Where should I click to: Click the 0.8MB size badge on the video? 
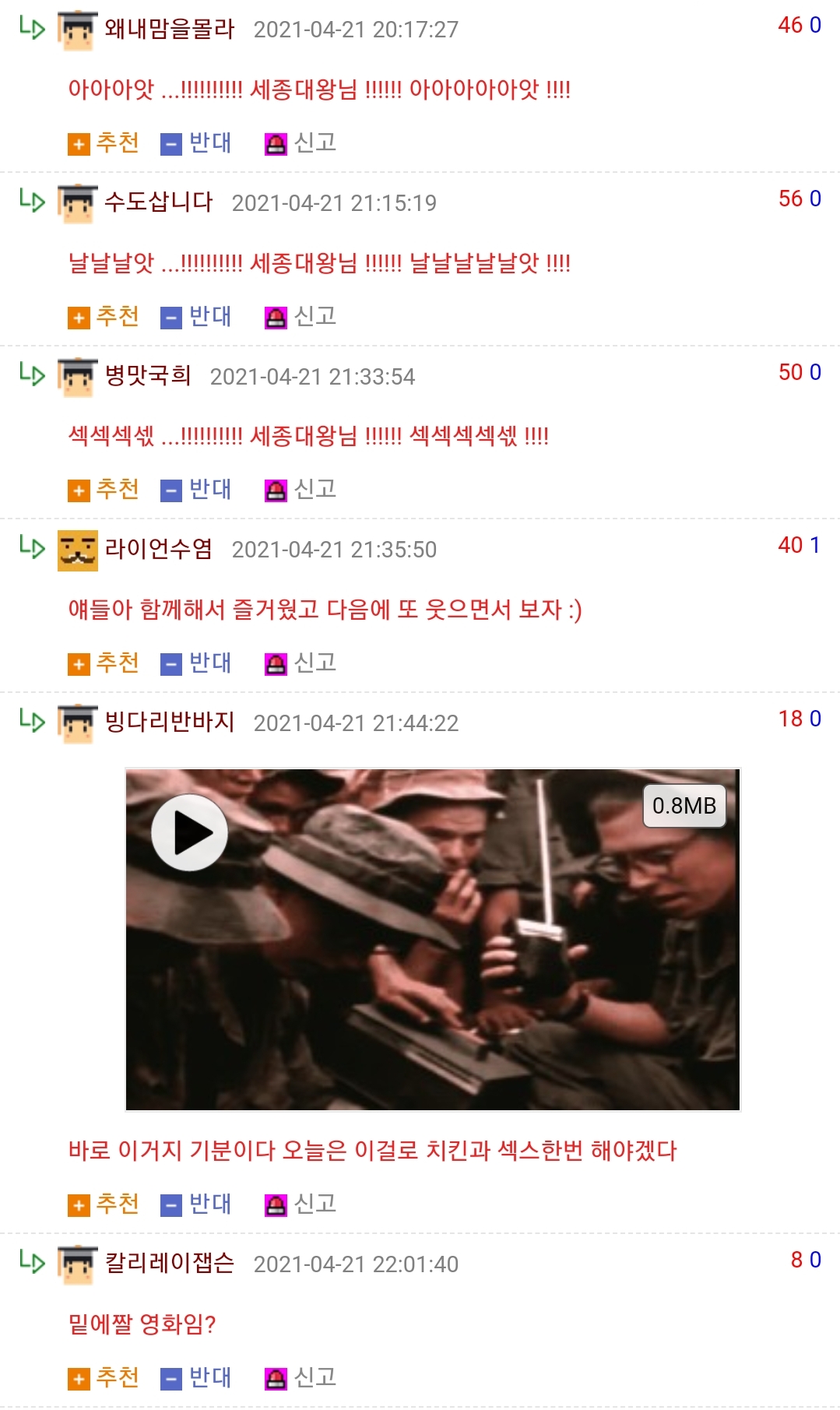click(684, 806)
